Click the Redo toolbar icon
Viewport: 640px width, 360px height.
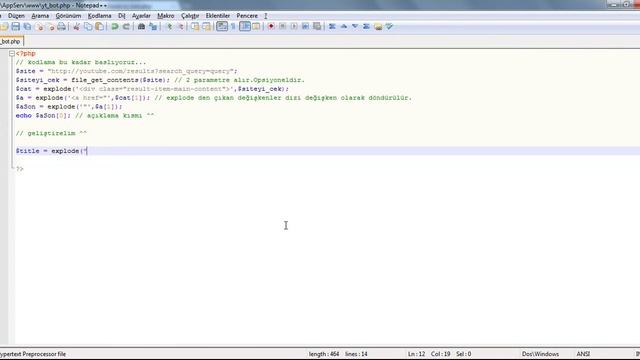126,27
